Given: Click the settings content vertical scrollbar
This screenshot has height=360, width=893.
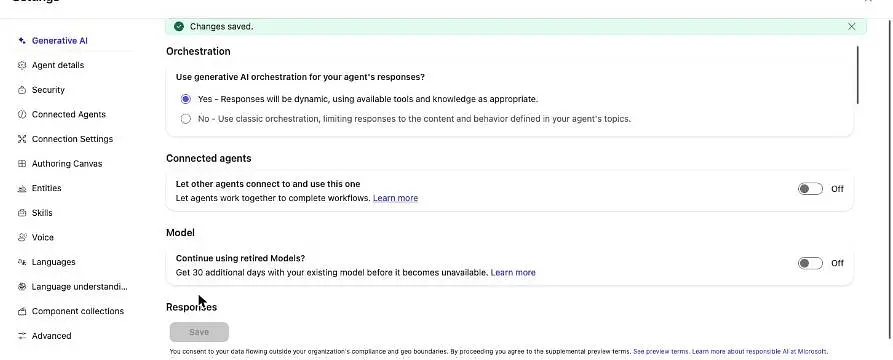Looking at the screenshot, I should pyautogui.click(x=858, y=75).
